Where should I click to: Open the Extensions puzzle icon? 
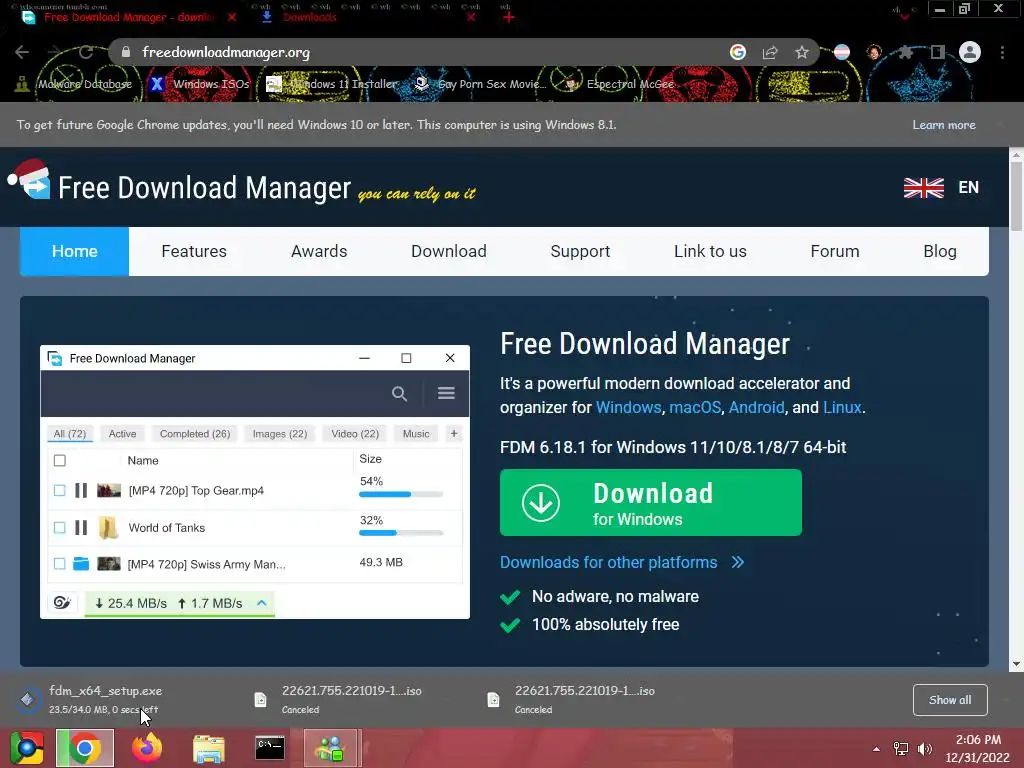[905, 52]
